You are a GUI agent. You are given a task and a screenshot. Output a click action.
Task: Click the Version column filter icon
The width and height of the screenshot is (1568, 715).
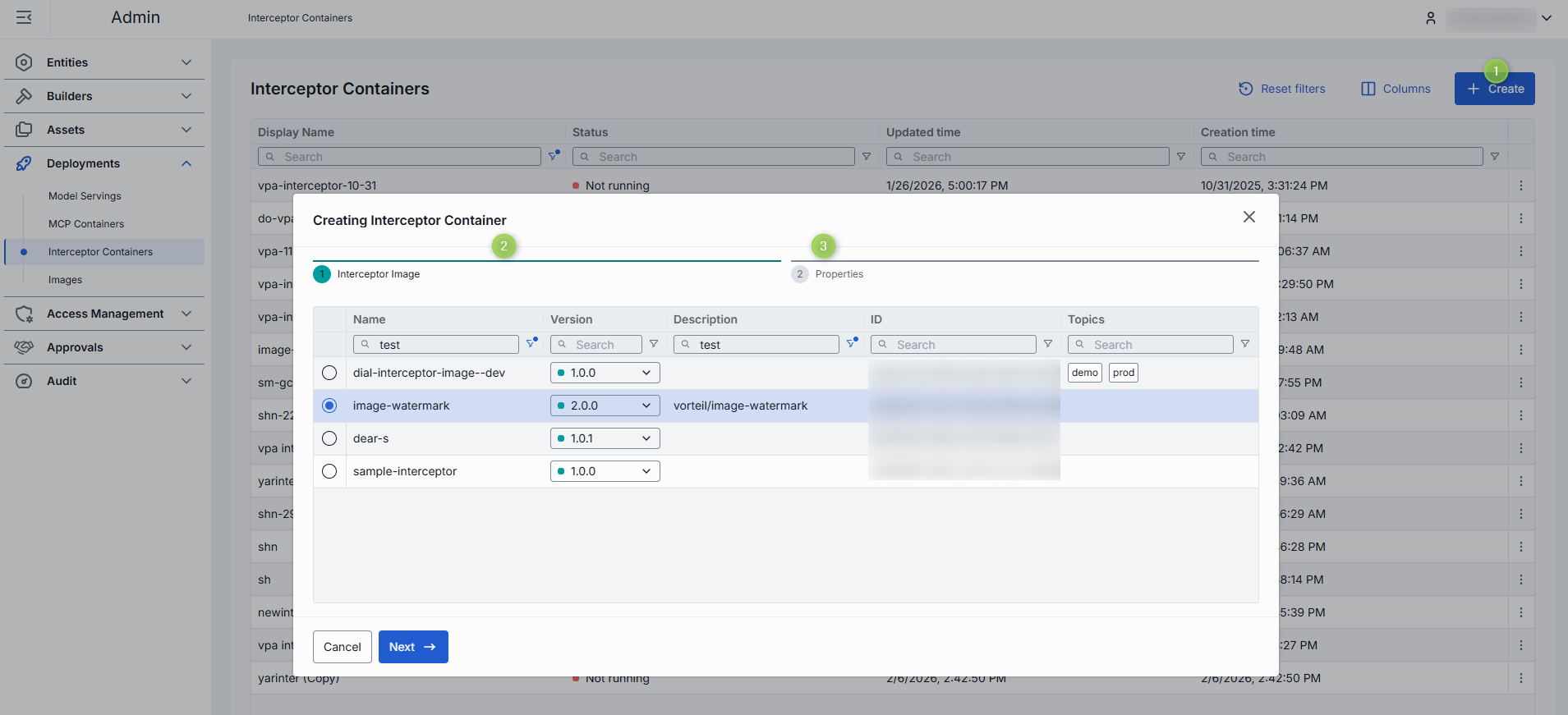[x=654, y=344]
